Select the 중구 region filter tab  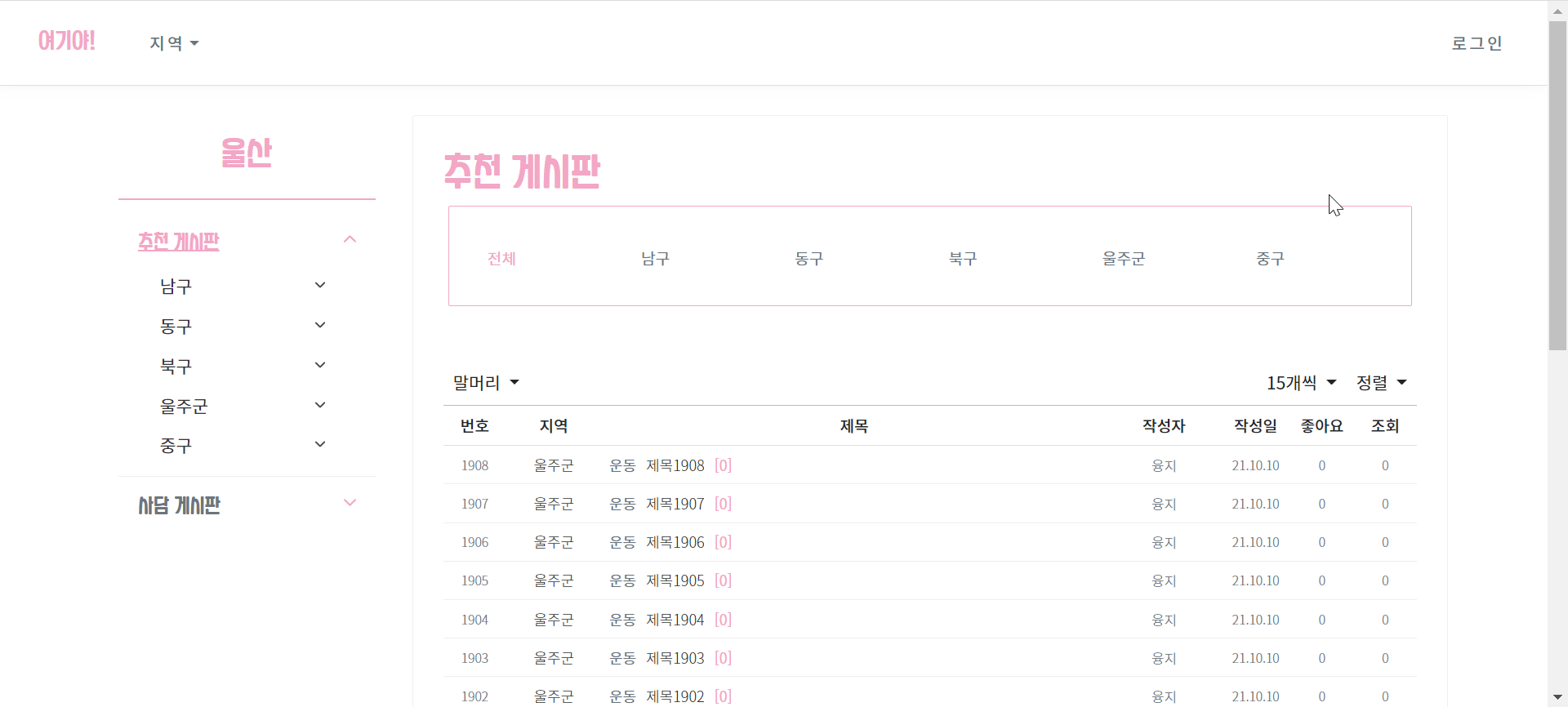(x=1270, y=259)
